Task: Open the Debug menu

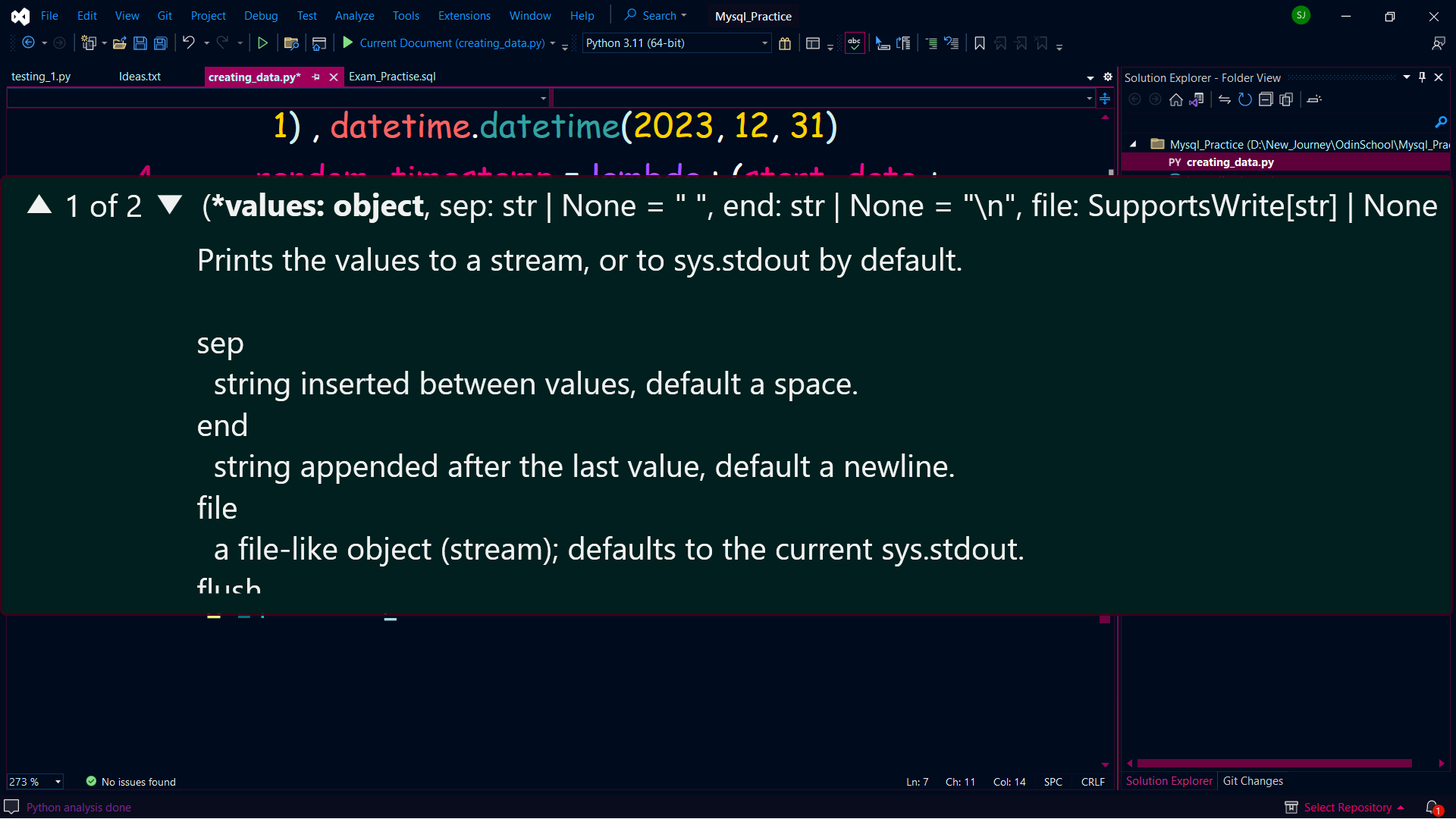Action: (261, 15)
